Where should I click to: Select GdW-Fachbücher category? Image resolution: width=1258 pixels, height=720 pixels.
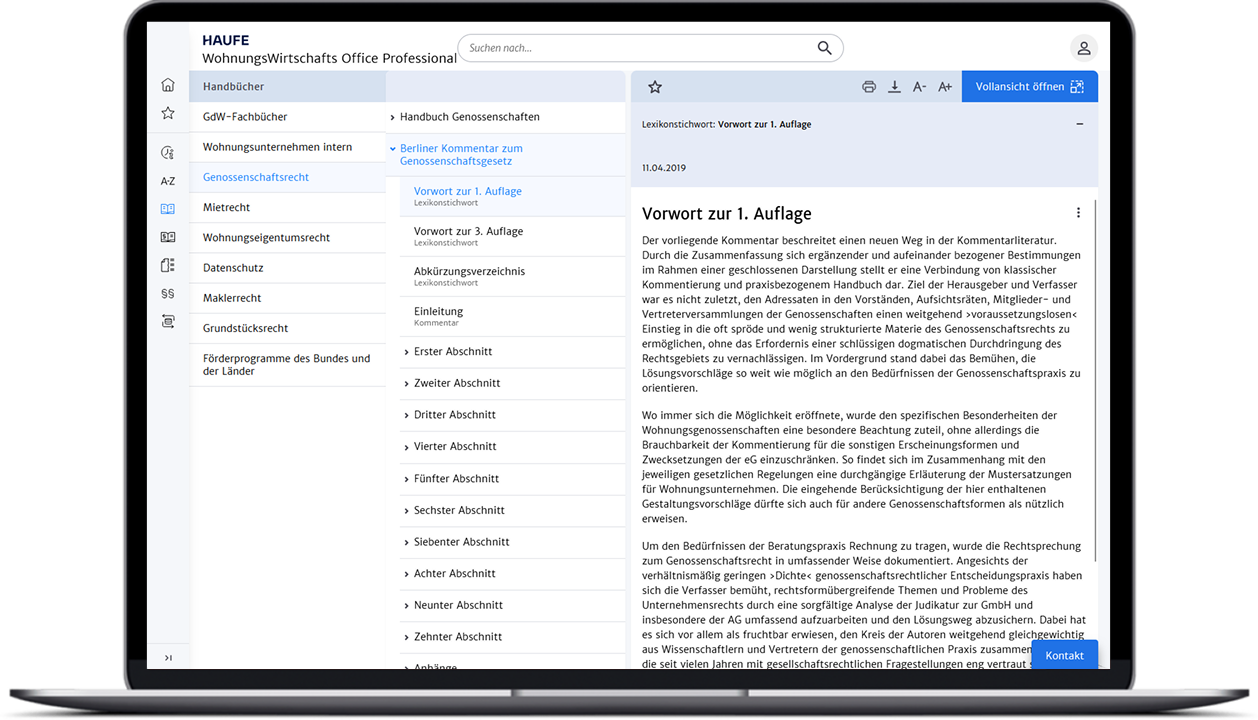click(x=287, y=117)
